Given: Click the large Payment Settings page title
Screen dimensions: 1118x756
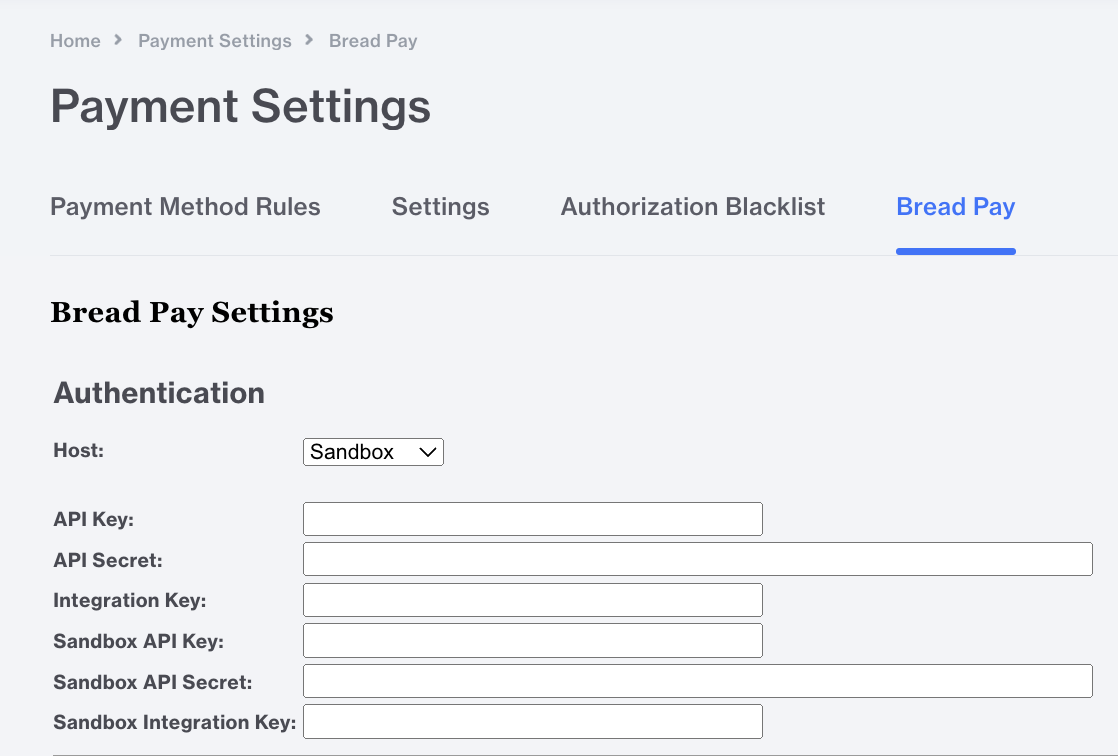Looking at the screenshot, I should coord(240,106).
